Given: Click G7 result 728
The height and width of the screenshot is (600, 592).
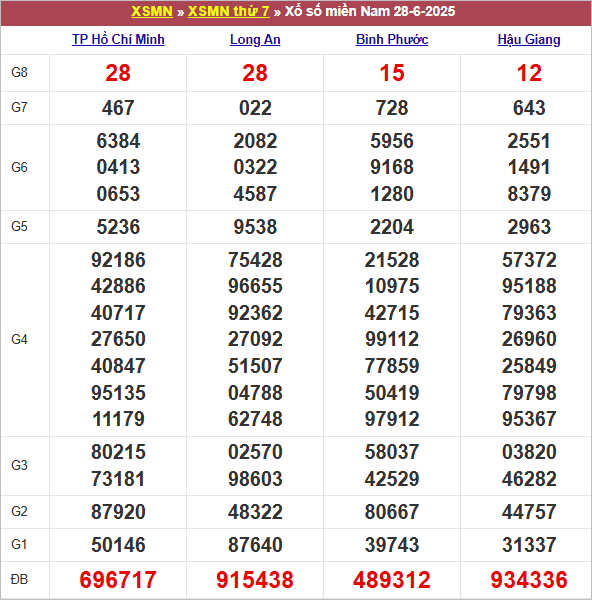Looking at the screenshot, I should [392, 108].
